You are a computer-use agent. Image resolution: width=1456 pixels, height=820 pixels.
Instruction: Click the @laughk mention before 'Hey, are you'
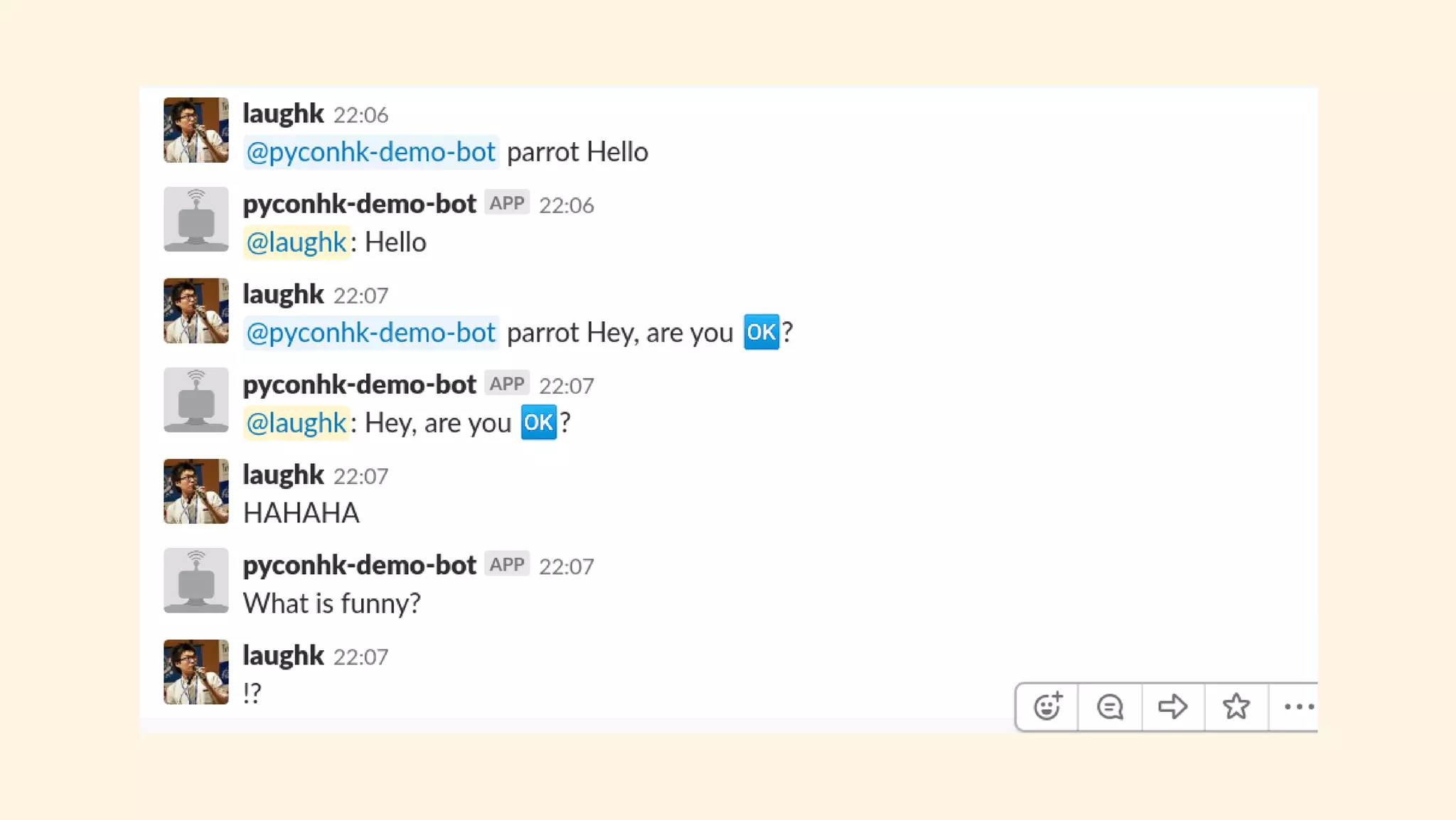296,423
